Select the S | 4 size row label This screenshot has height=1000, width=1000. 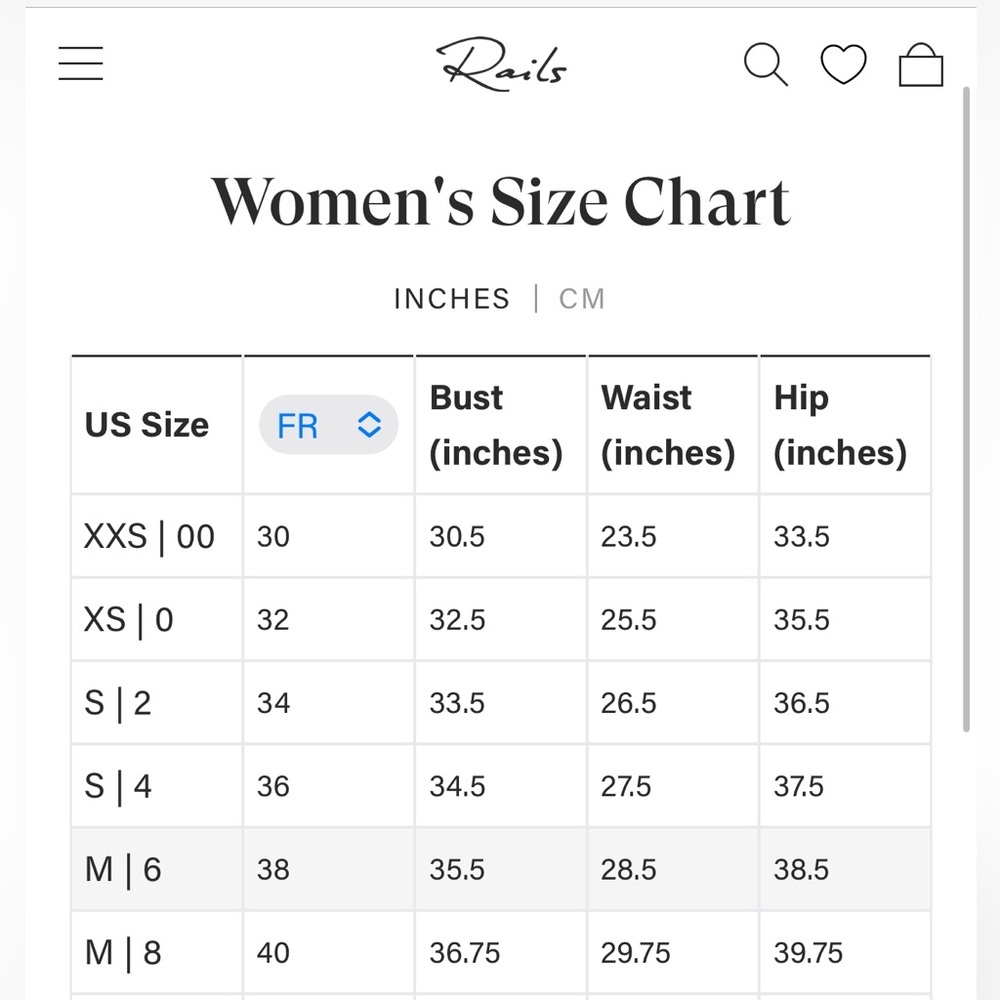(117, 786)
